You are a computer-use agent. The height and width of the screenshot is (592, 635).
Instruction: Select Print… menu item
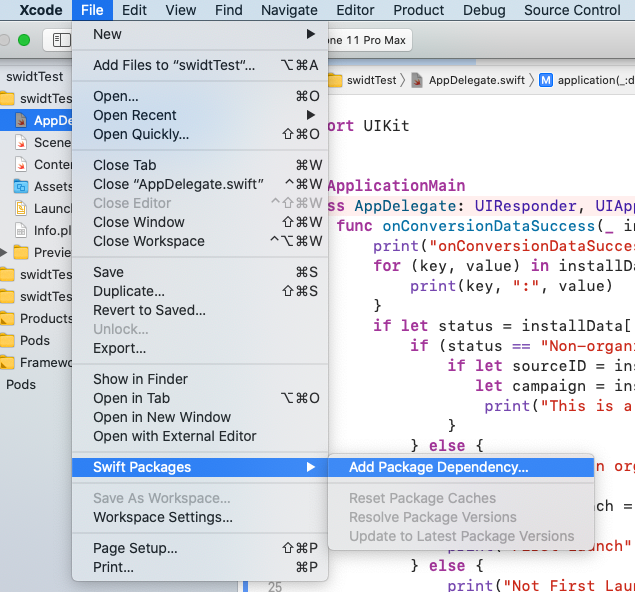click(x=200, y=567)
